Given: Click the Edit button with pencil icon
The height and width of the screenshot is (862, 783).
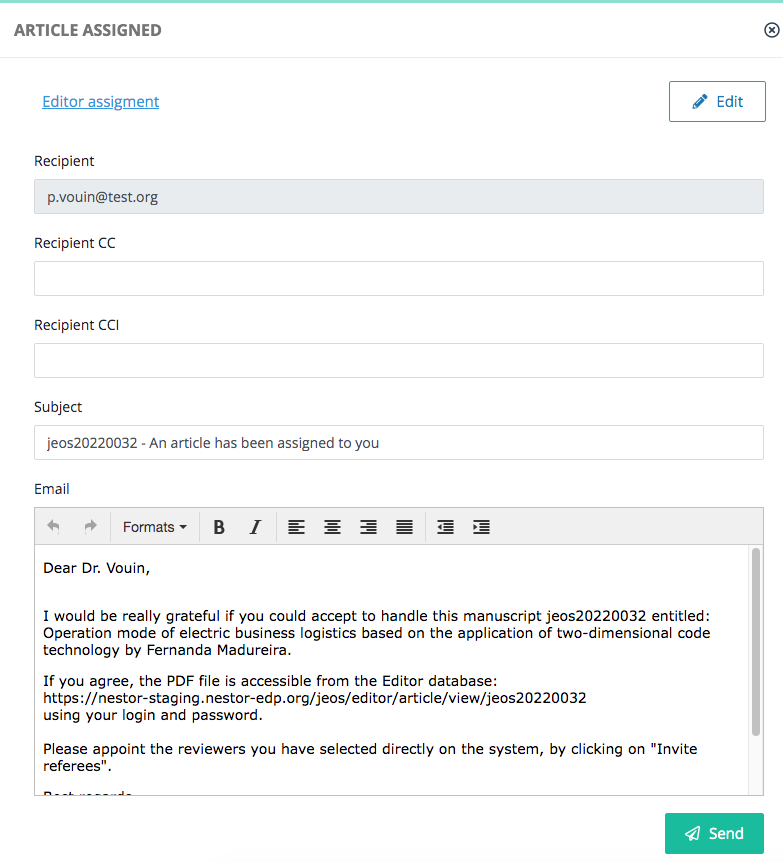Looking at the screenshot, I should (x=717, y=101).
